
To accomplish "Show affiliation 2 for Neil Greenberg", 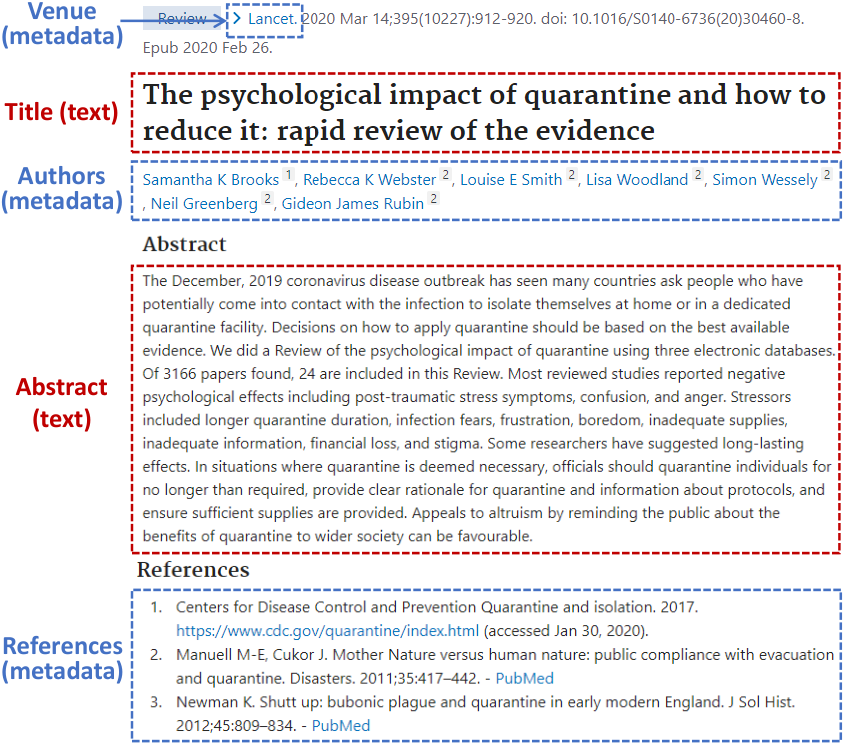I will (268, 199).
